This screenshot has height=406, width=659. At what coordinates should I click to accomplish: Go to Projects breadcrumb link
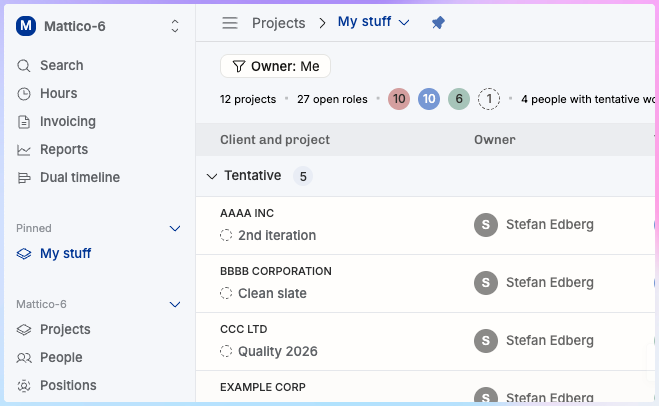coord(279,23)
